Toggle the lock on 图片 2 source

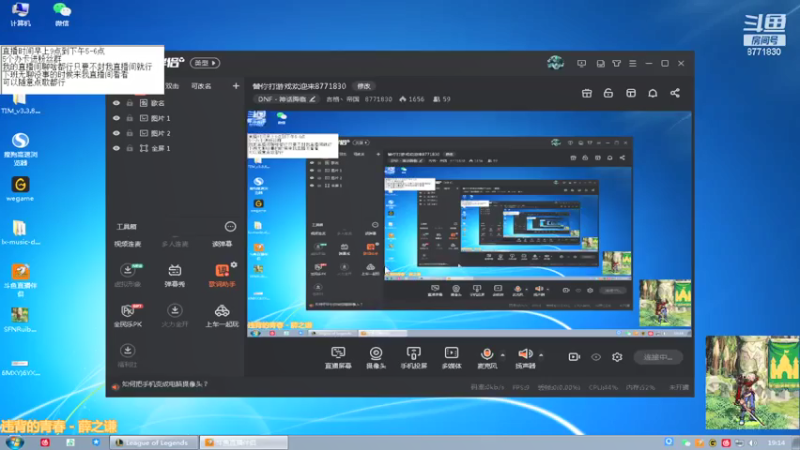(130, 133)
